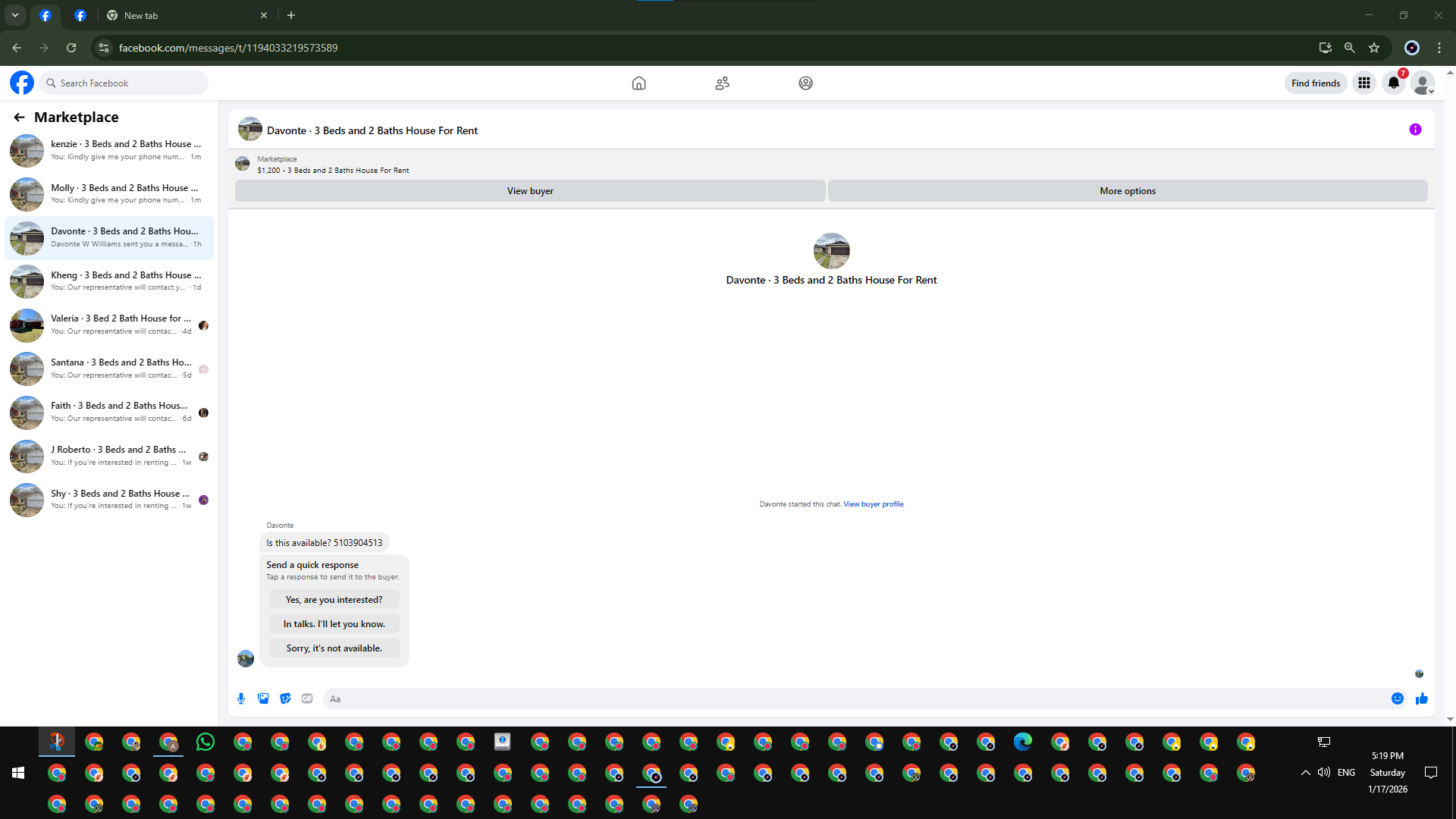Open Facebook notifications bell
This screenshot has width=1456, height=819.
pos(1393,83)
